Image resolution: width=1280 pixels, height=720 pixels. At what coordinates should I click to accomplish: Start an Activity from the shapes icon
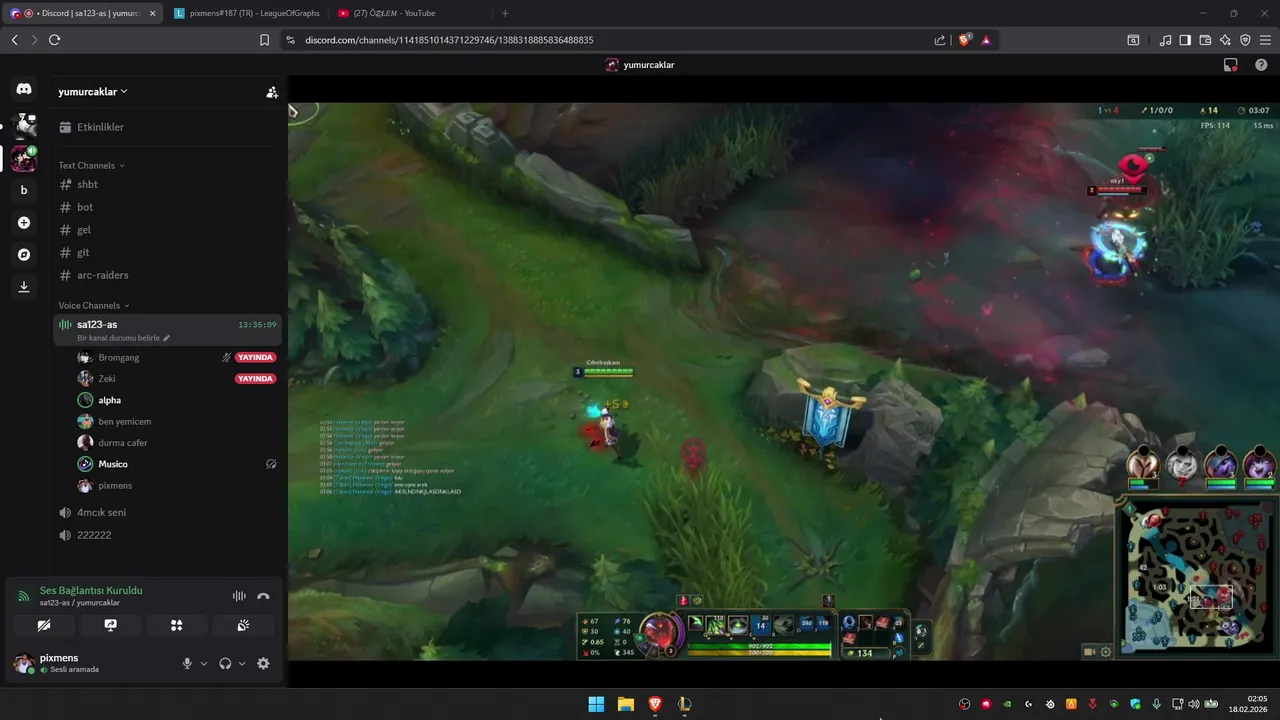176,625
